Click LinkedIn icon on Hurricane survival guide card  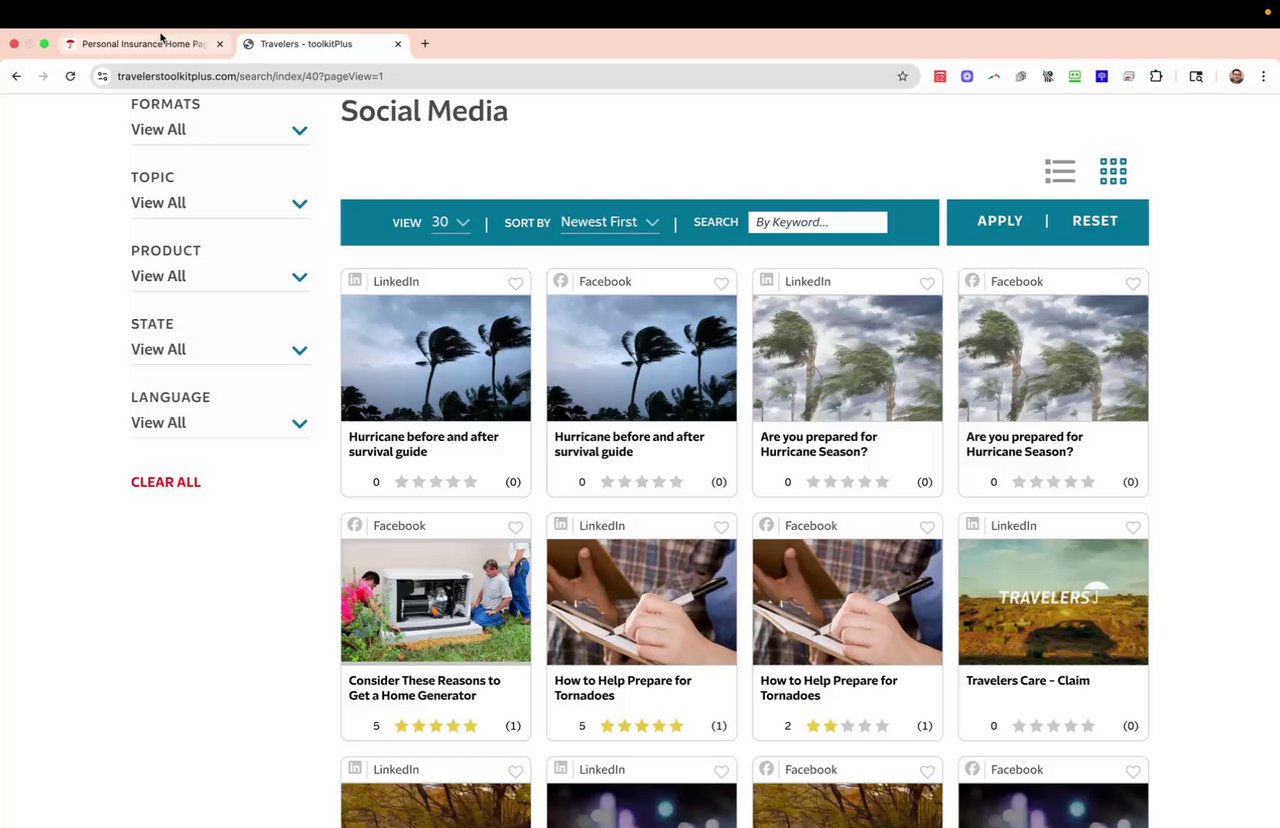click(x=355, y=281)
